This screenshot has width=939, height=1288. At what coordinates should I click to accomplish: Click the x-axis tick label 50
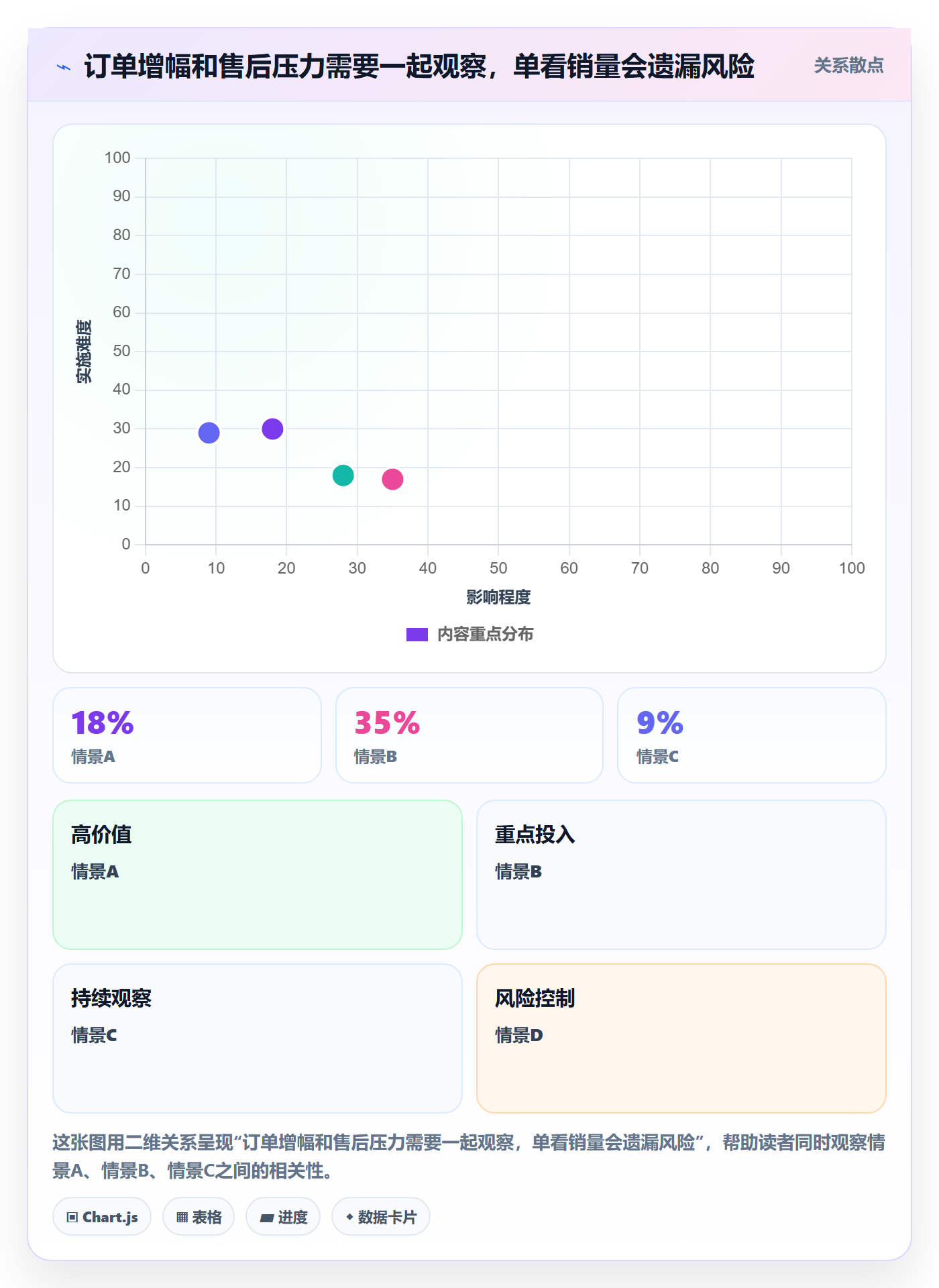coord(498,568)
